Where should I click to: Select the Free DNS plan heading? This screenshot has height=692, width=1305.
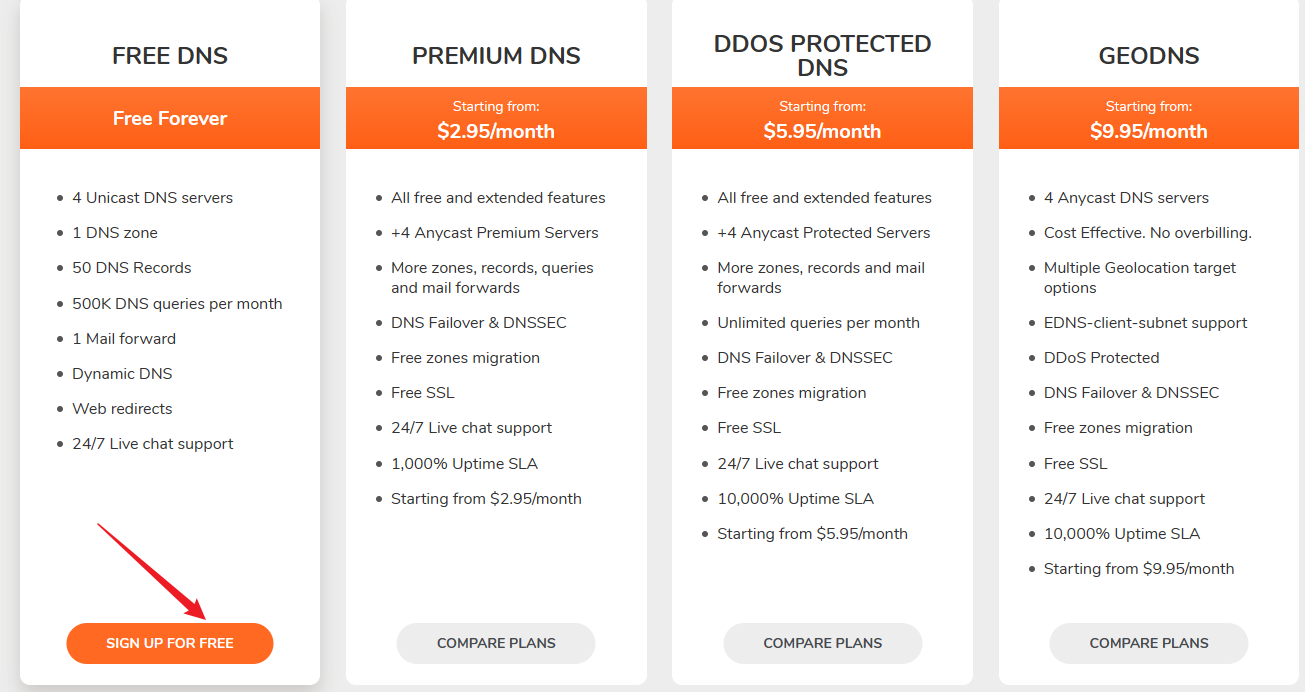tap(170, 56)
